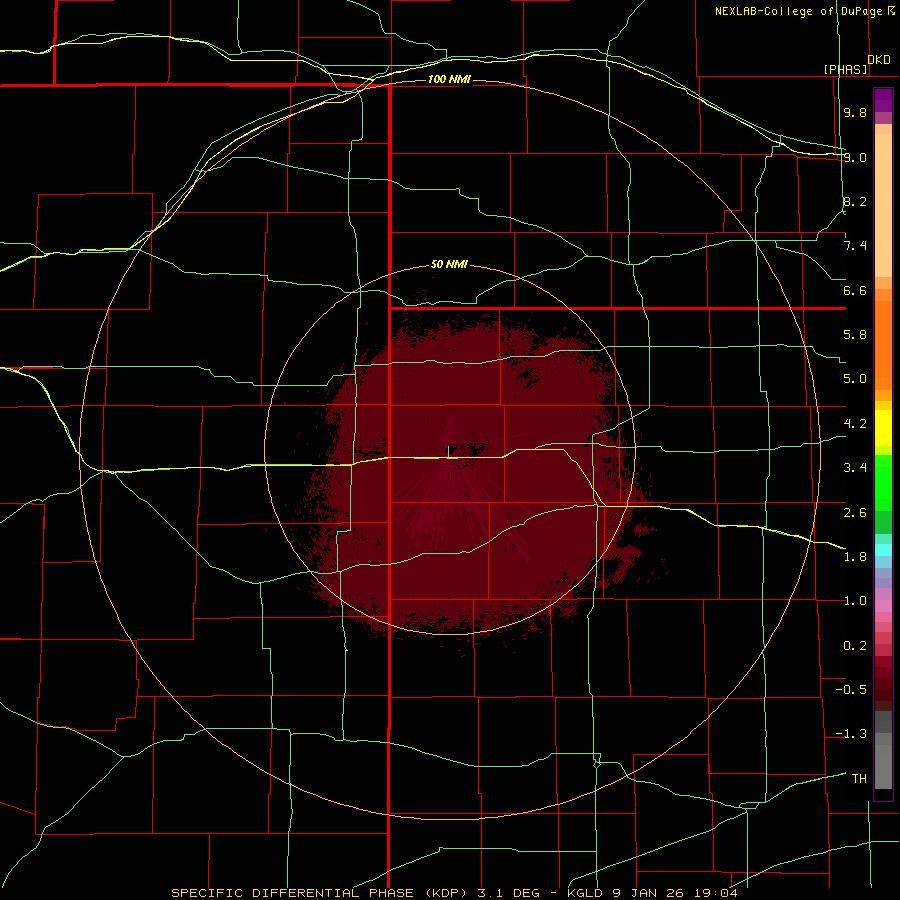The height and width of the screenshot is (900, 900).
Task: Select the 2.6 scale value
Action: [855, 513]
